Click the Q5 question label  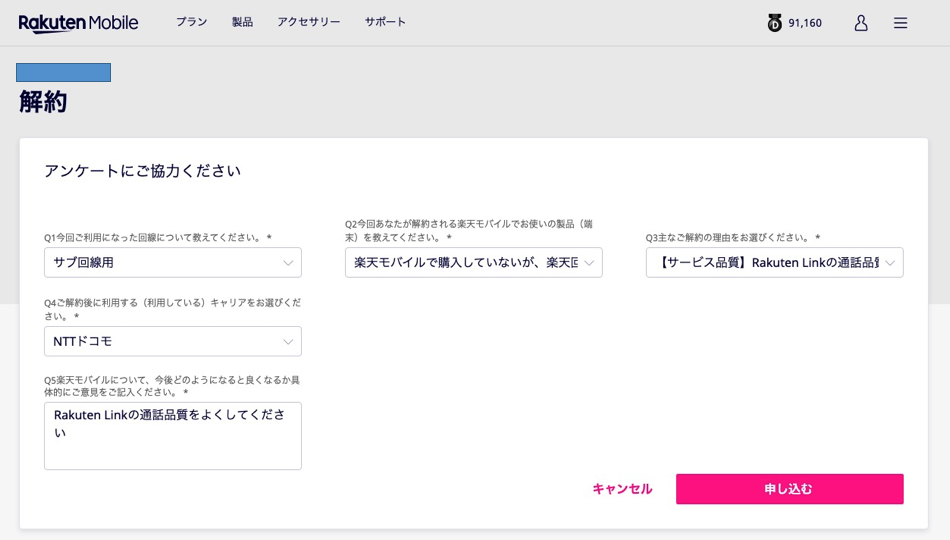172,386
